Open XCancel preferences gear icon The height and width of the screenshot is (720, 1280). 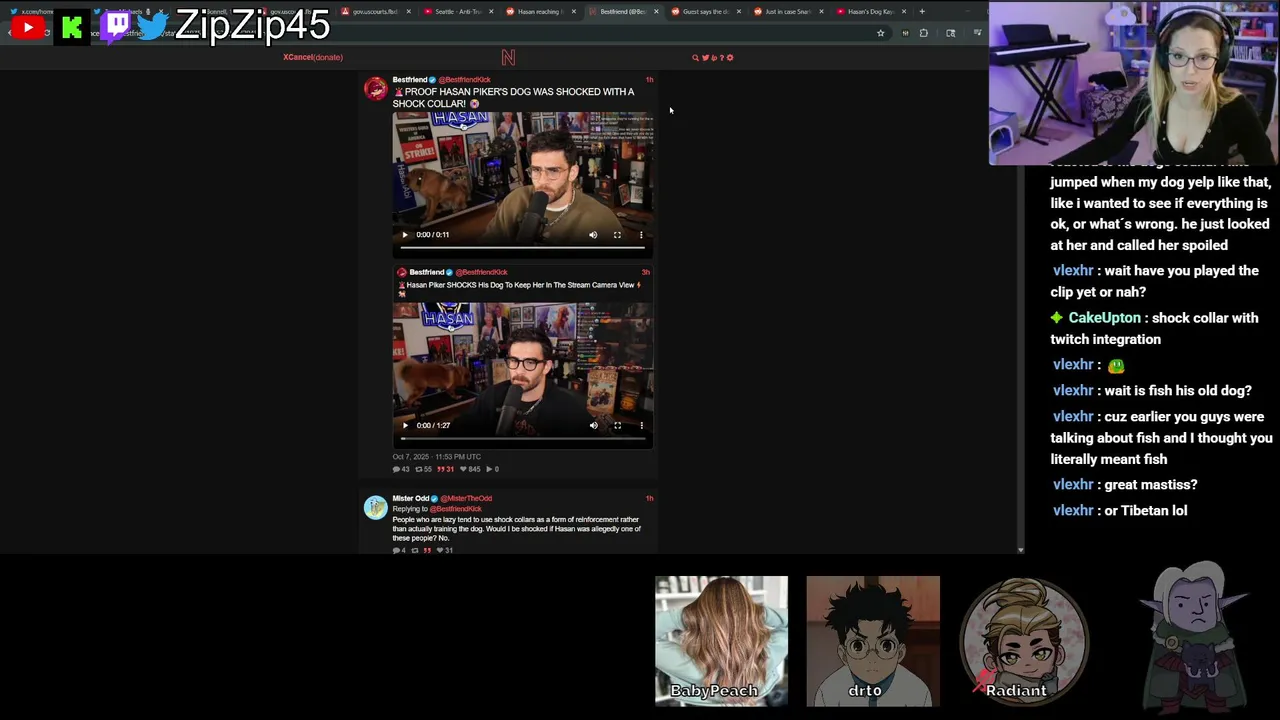[730, 58]
